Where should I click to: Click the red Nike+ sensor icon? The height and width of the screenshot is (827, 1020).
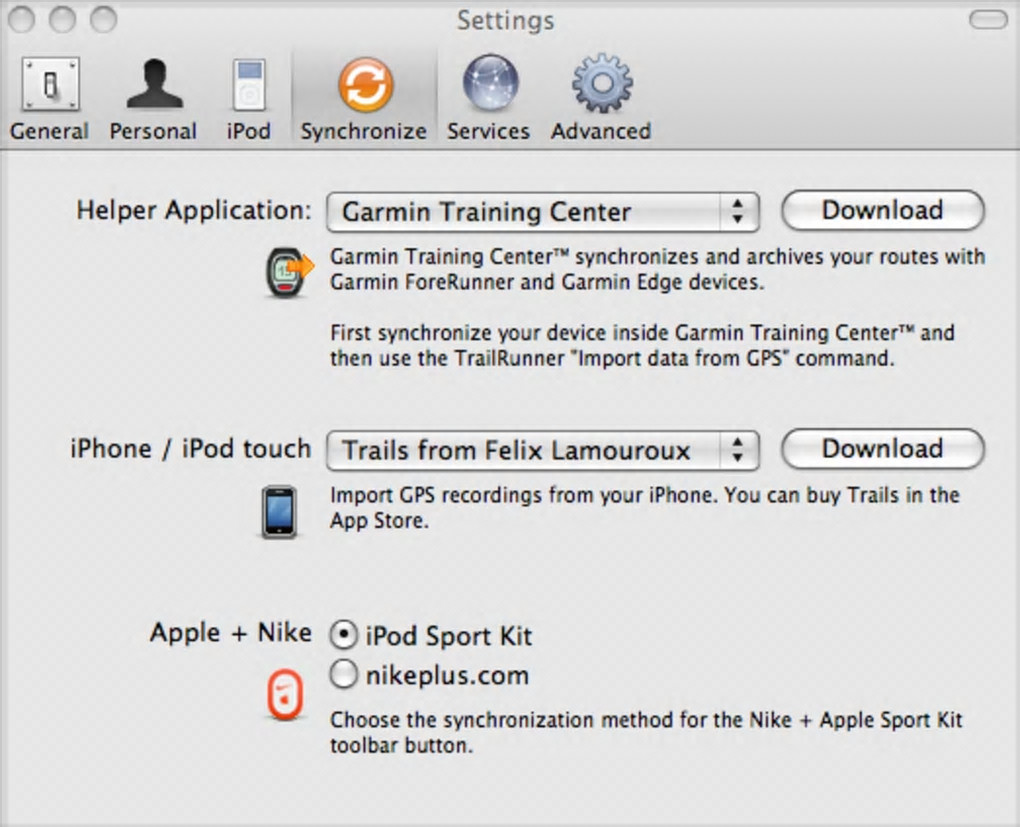pos(285,694)
